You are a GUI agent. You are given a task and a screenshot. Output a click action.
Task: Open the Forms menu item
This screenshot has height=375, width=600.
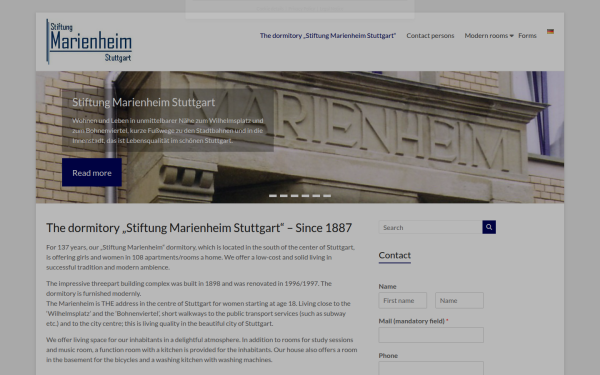click(527, 36)
